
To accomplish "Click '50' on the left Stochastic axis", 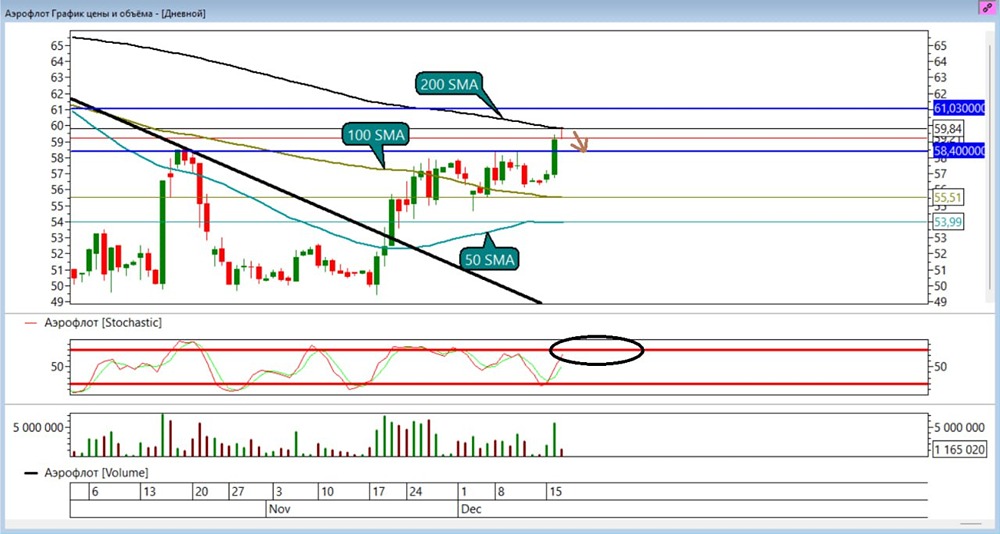I will click(57, 366).
